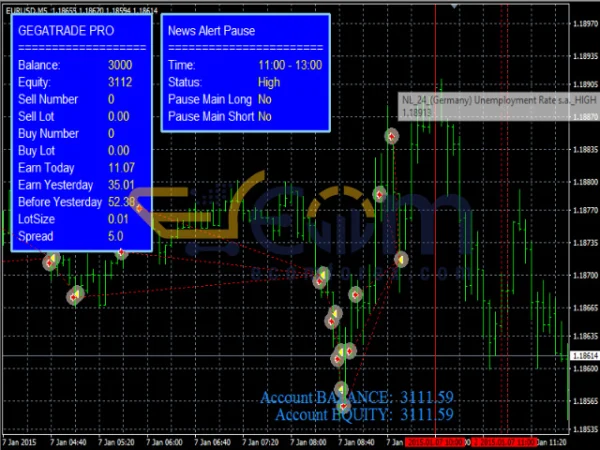Select trade marker just below the Spread row
Screen dimensions: 600x450
point(121,253)
